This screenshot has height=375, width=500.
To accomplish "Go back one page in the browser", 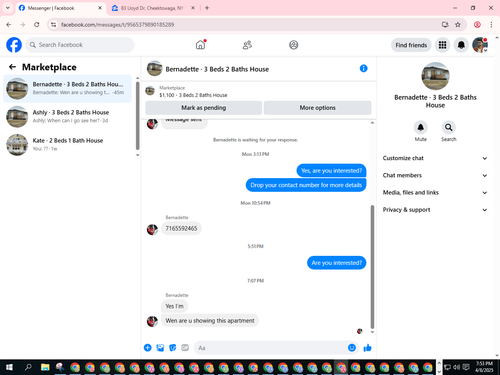I will coord(9,24).
